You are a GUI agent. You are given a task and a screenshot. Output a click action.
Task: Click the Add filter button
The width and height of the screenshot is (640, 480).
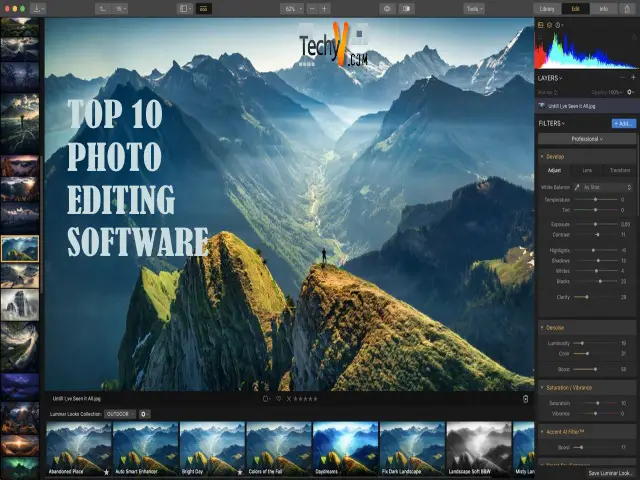point(624,123)
